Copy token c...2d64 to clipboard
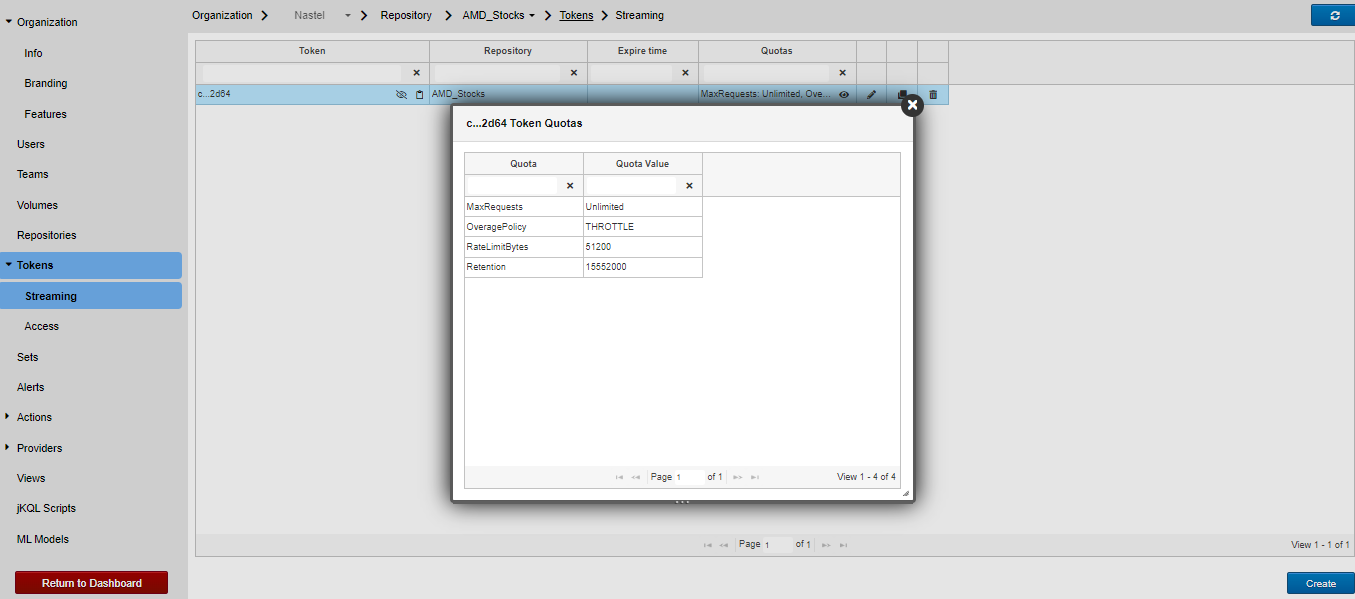Image resolution: width=1355 pixels, height=599 pixels. point(419,95)
